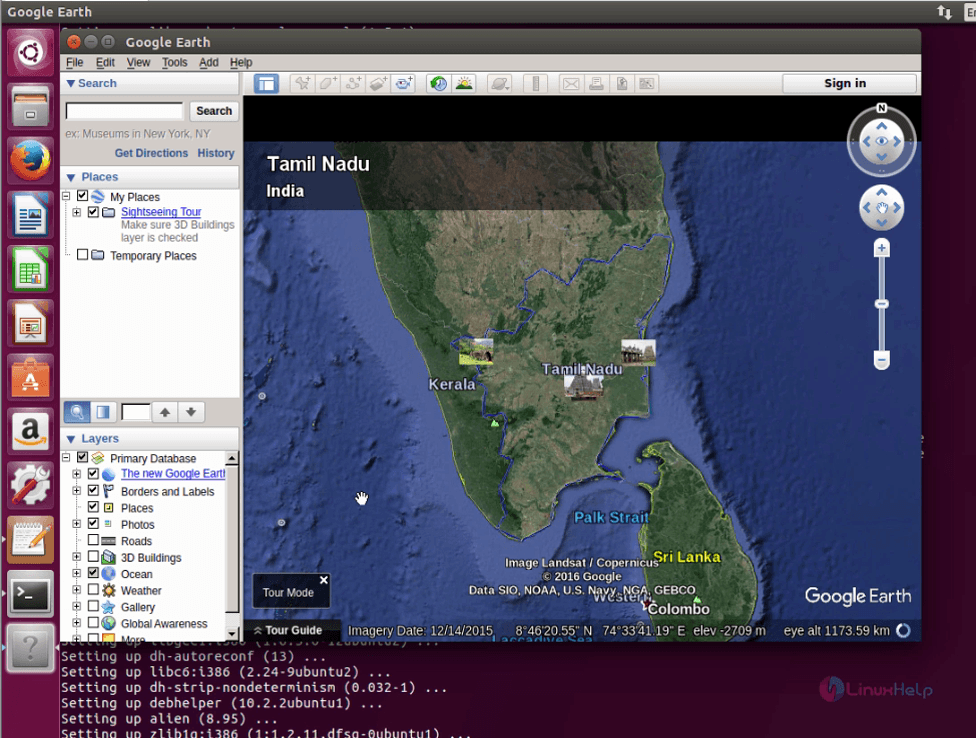Open Firefox from the Ubuntu launcher
Screen dimensions: 976x738
click(x=30, y=161)
